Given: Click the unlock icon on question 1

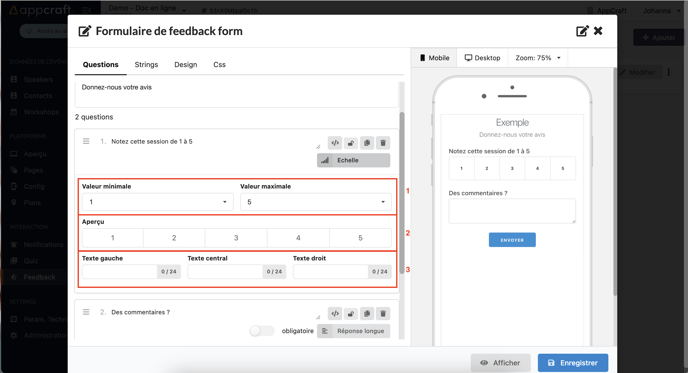Looking at the screenshot, I should 351,143.
